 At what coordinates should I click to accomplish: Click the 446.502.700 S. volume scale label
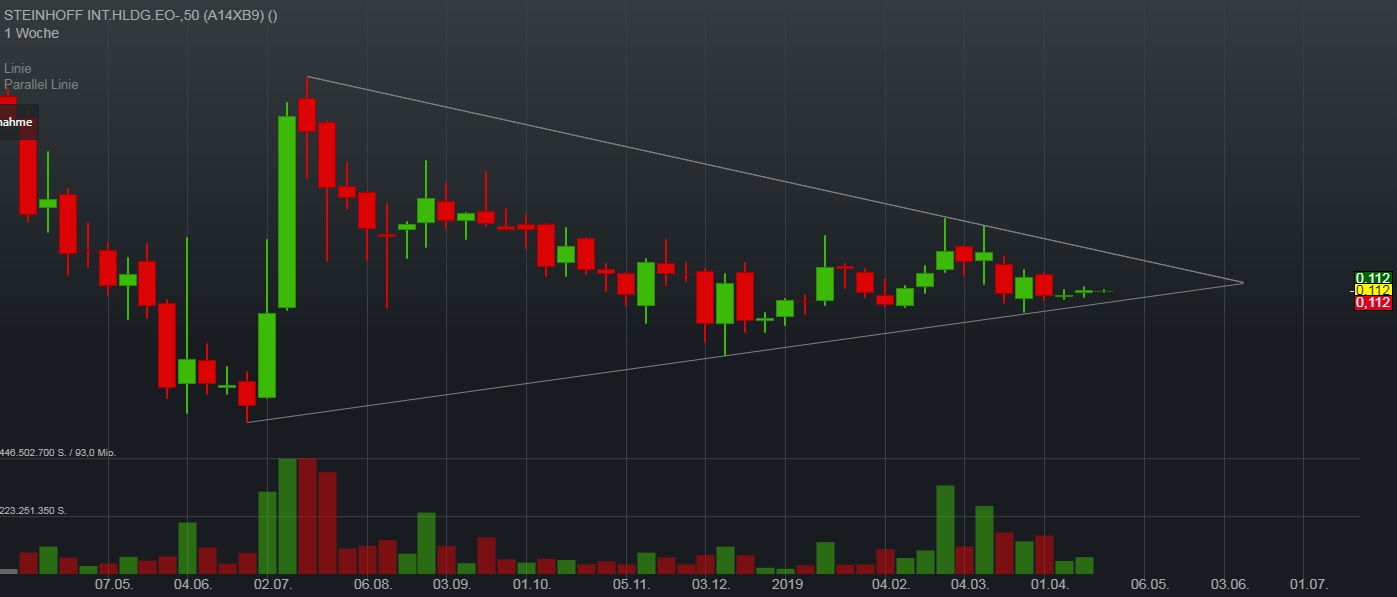pos(60,452)
